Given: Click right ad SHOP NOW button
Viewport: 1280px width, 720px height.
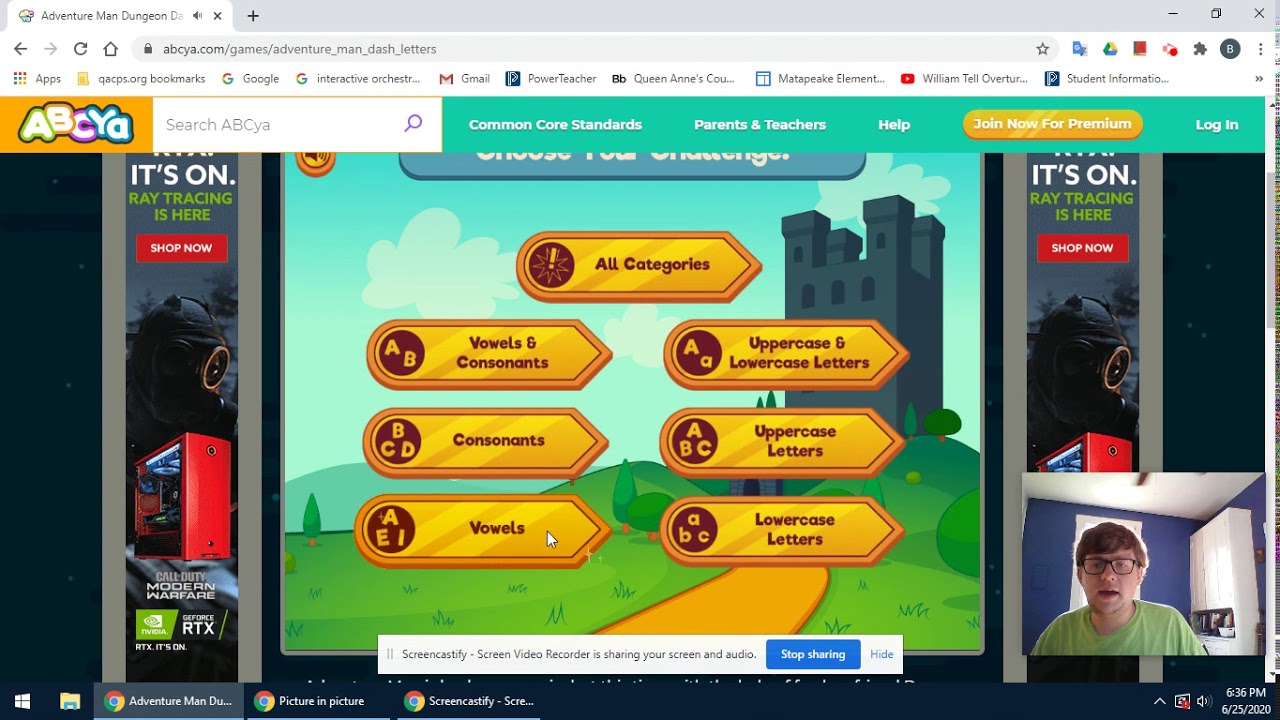Looking at the screenshot, I should click(x=1082, y=248).
